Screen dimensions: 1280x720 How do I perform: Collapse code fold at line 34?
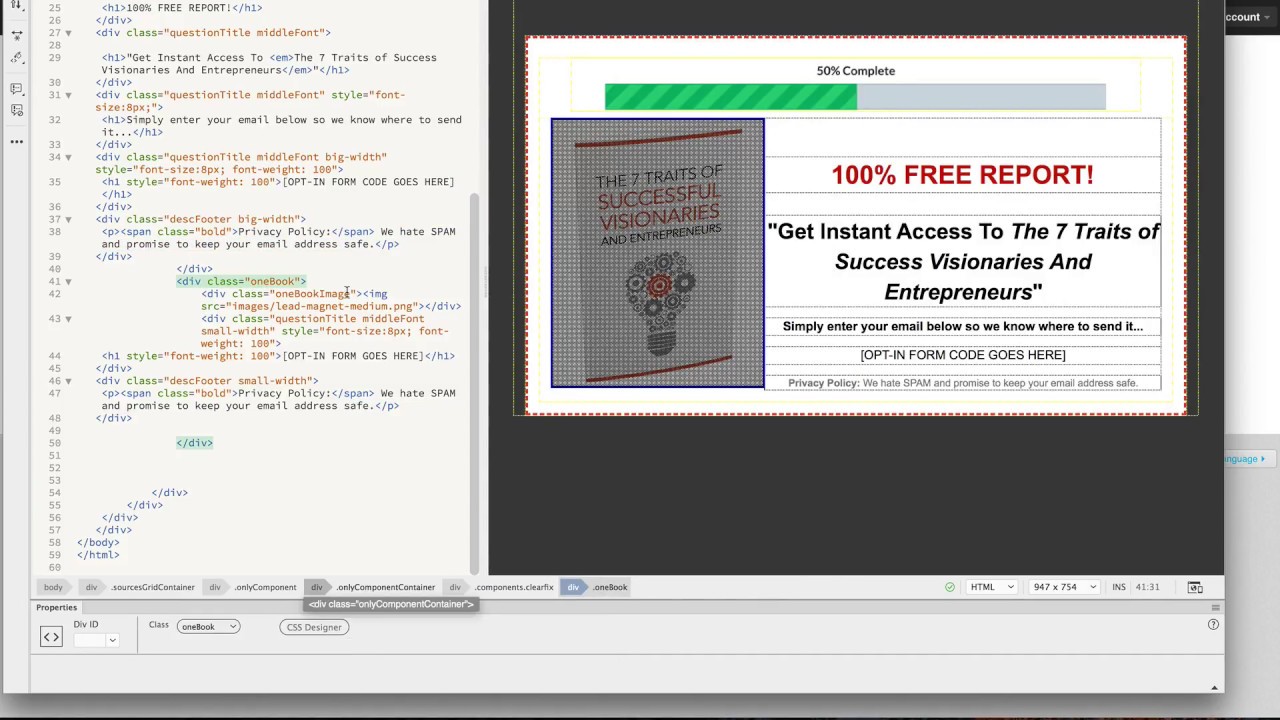[x=68, y=157]
